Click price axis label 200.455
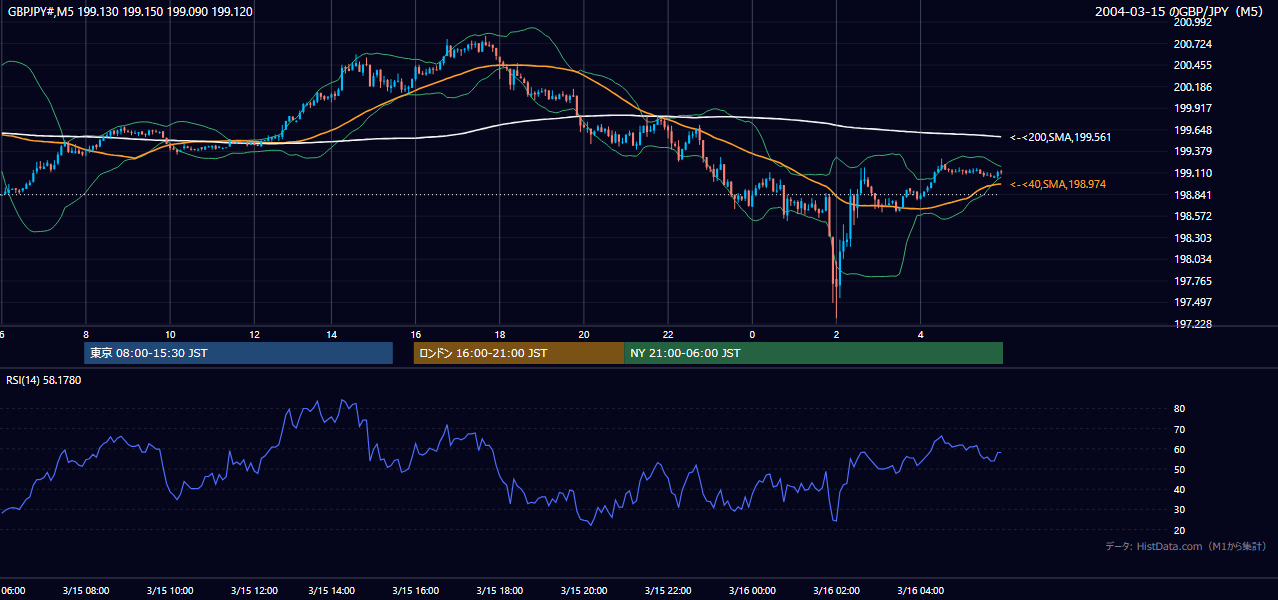This screenshot has width=1278, height=600. click(1192, 65)
